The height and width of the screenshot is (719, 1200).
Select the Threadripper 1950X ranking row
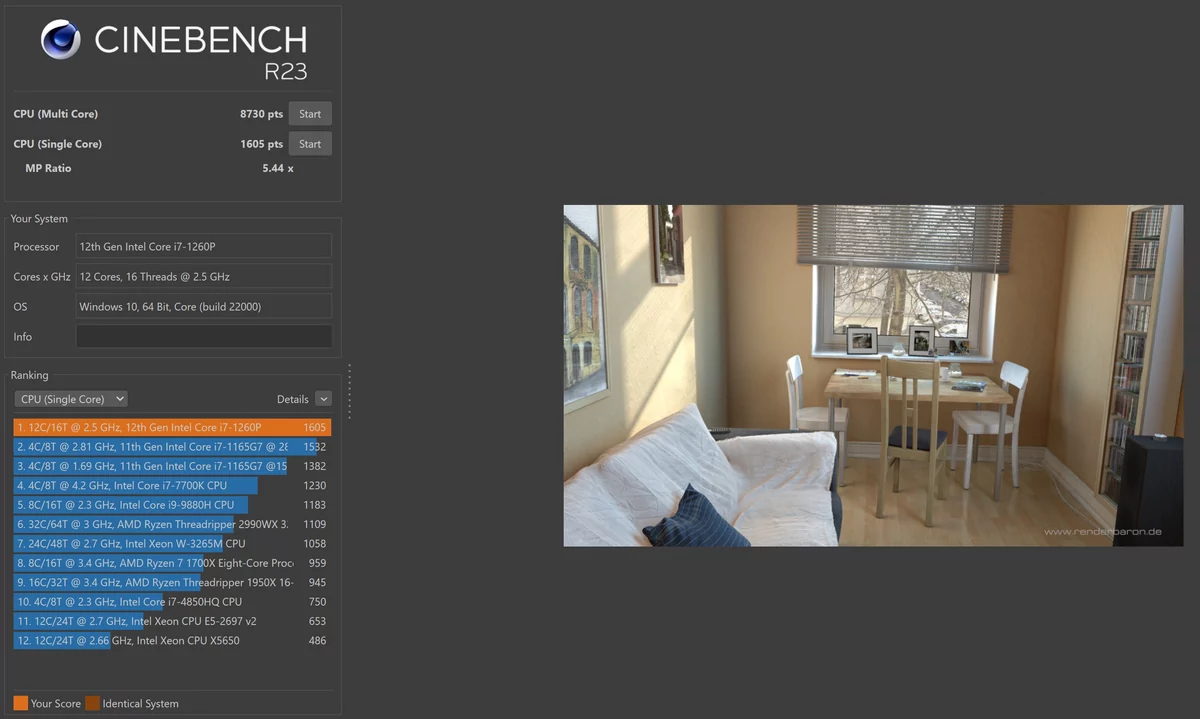[172, 582]
